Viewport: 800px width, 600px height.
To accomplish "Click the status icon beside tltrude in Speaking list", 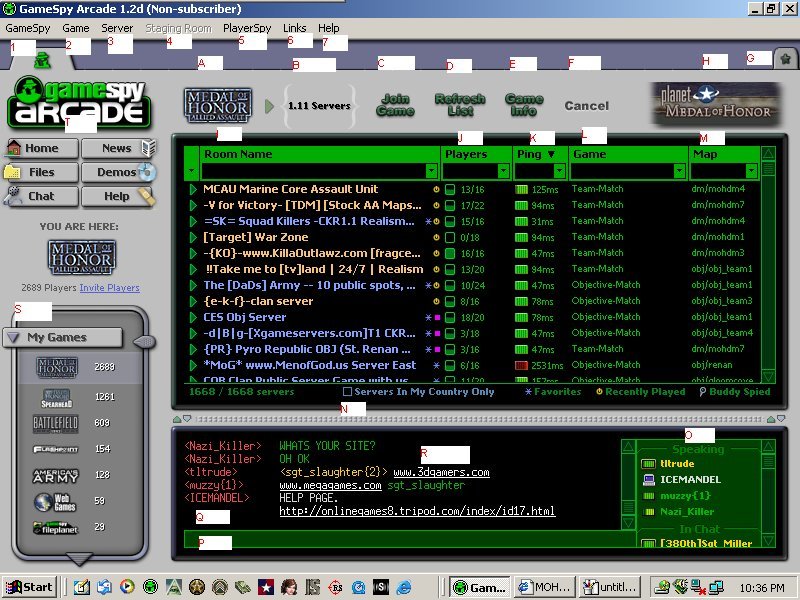I will [648, 464].
